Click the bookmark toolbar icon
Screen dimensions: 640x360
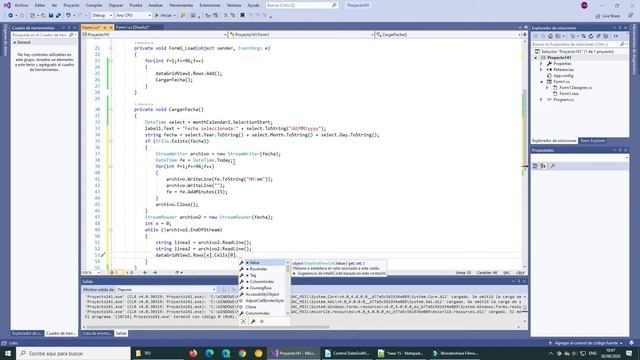[242, 16]
